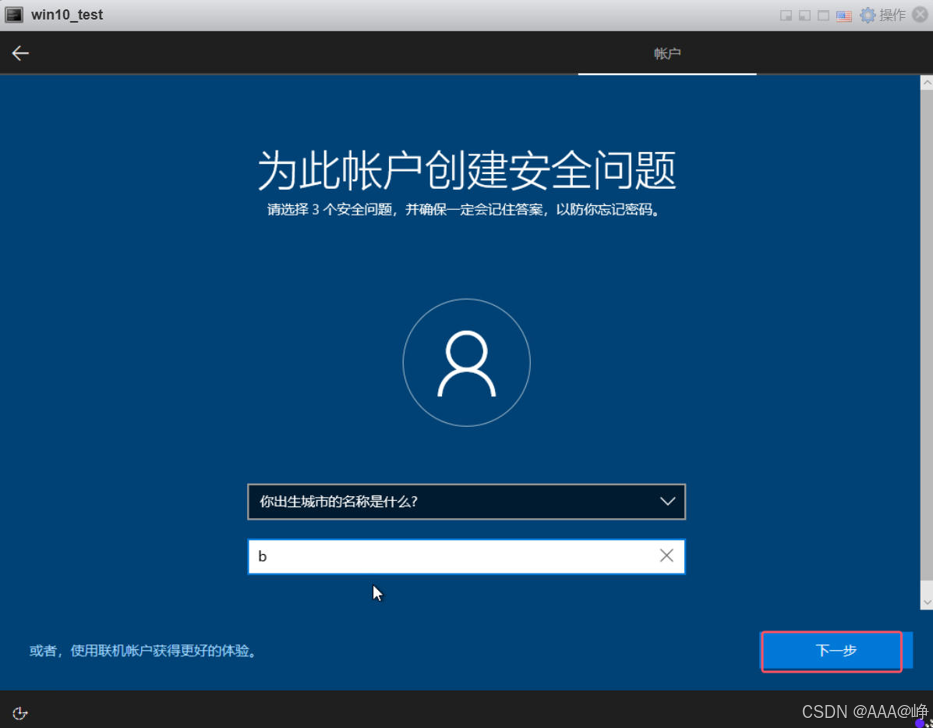Viewport: 933px width, 728px height.
Task: Open the ease of access icon at bottom left
Action: click(20, 713)
